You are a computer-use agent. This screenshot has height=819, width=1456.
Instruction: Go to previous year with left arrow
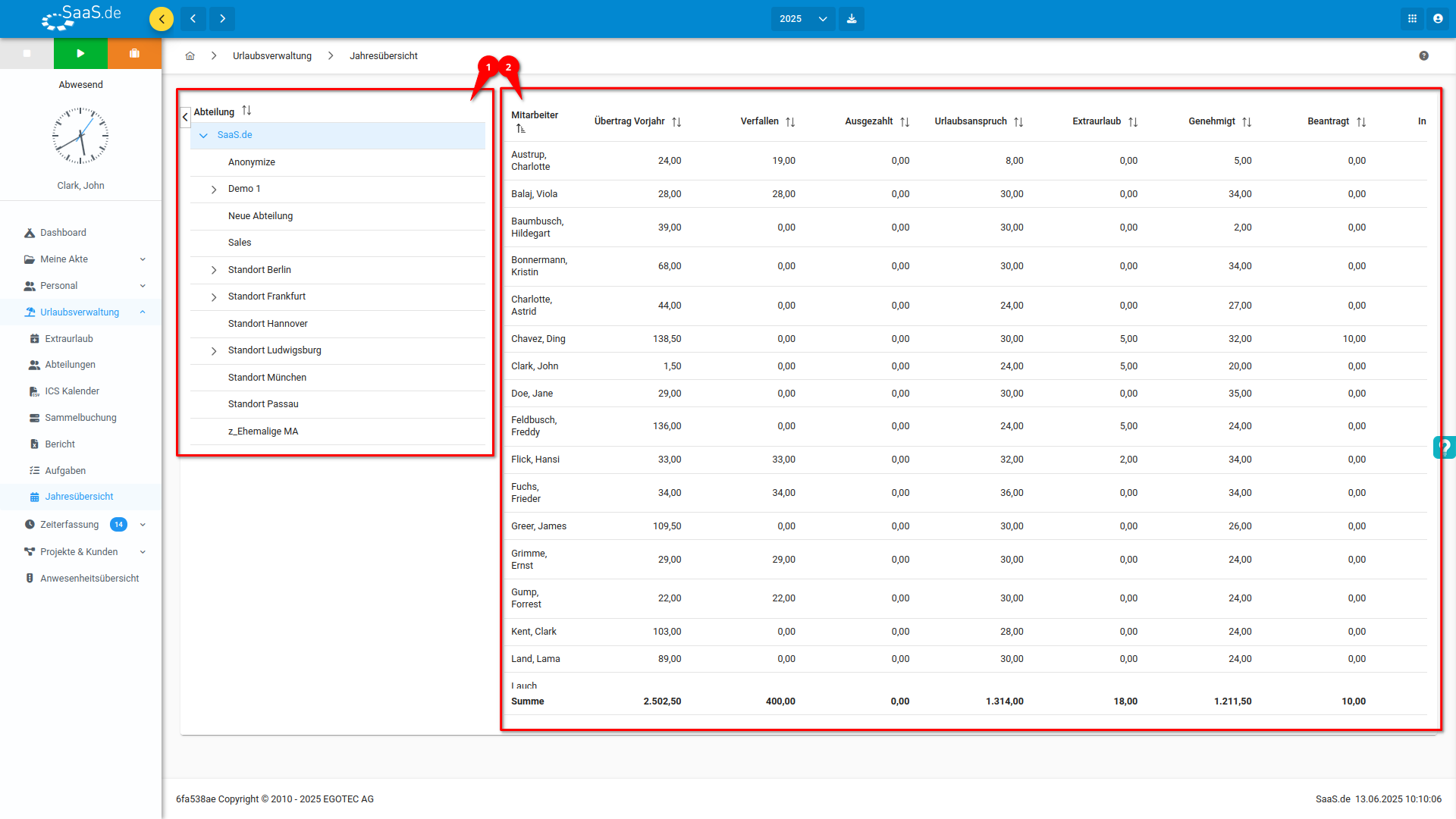pos(193,19)
